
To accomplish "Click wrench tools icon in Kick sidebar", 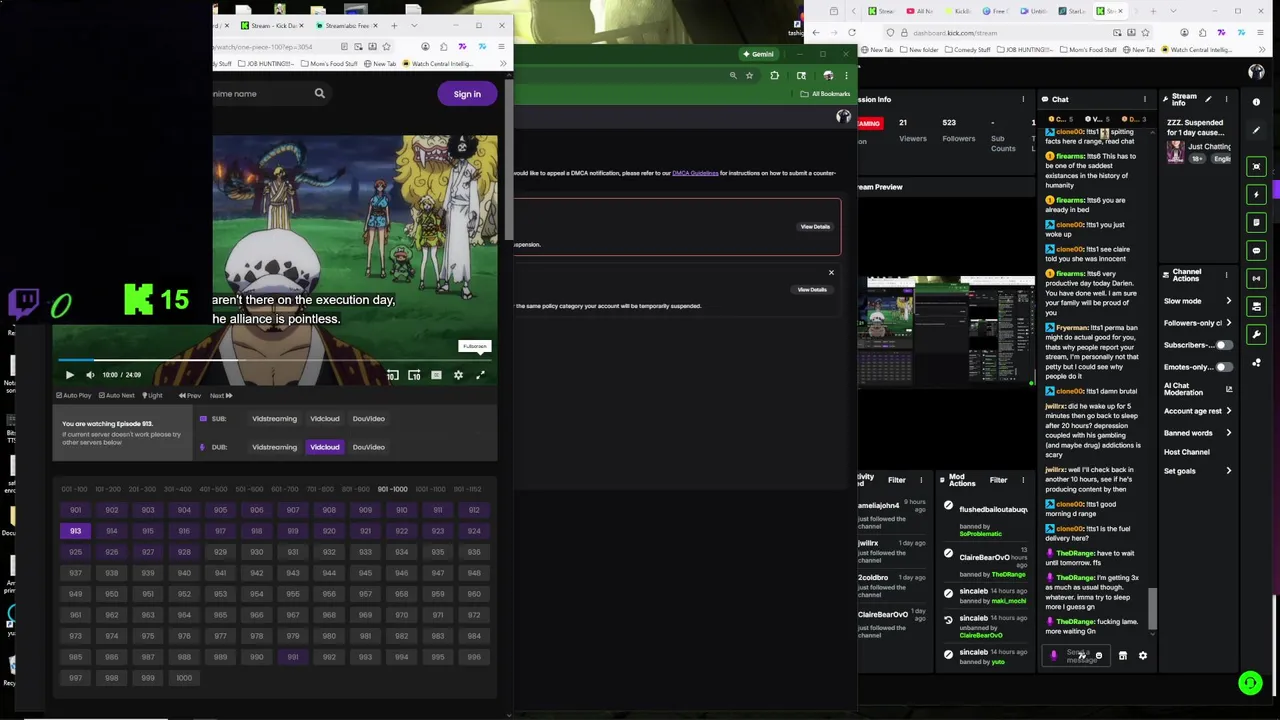I will tap(1257, 334).
